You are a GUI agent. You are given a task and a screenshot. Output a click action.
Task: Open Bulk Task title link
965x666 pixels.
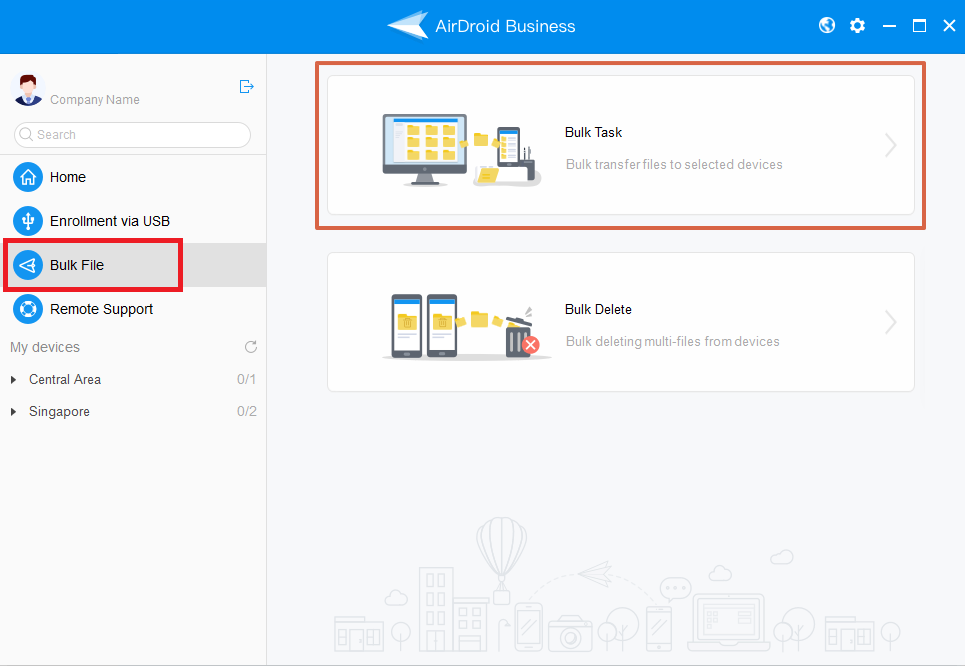pos(593,132)
